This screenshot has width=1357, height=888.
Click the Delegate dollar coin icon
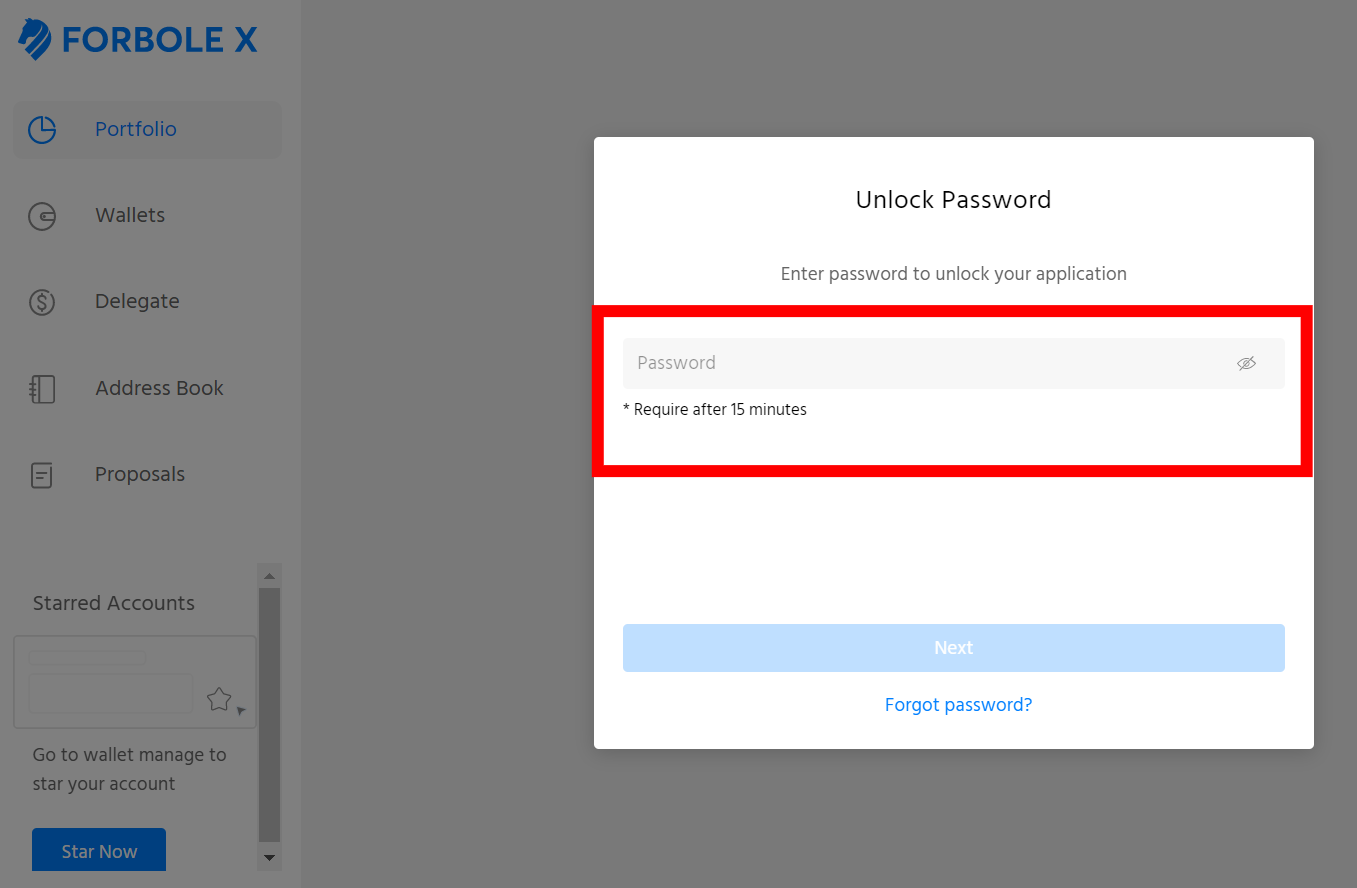click(x=42, y=302)
